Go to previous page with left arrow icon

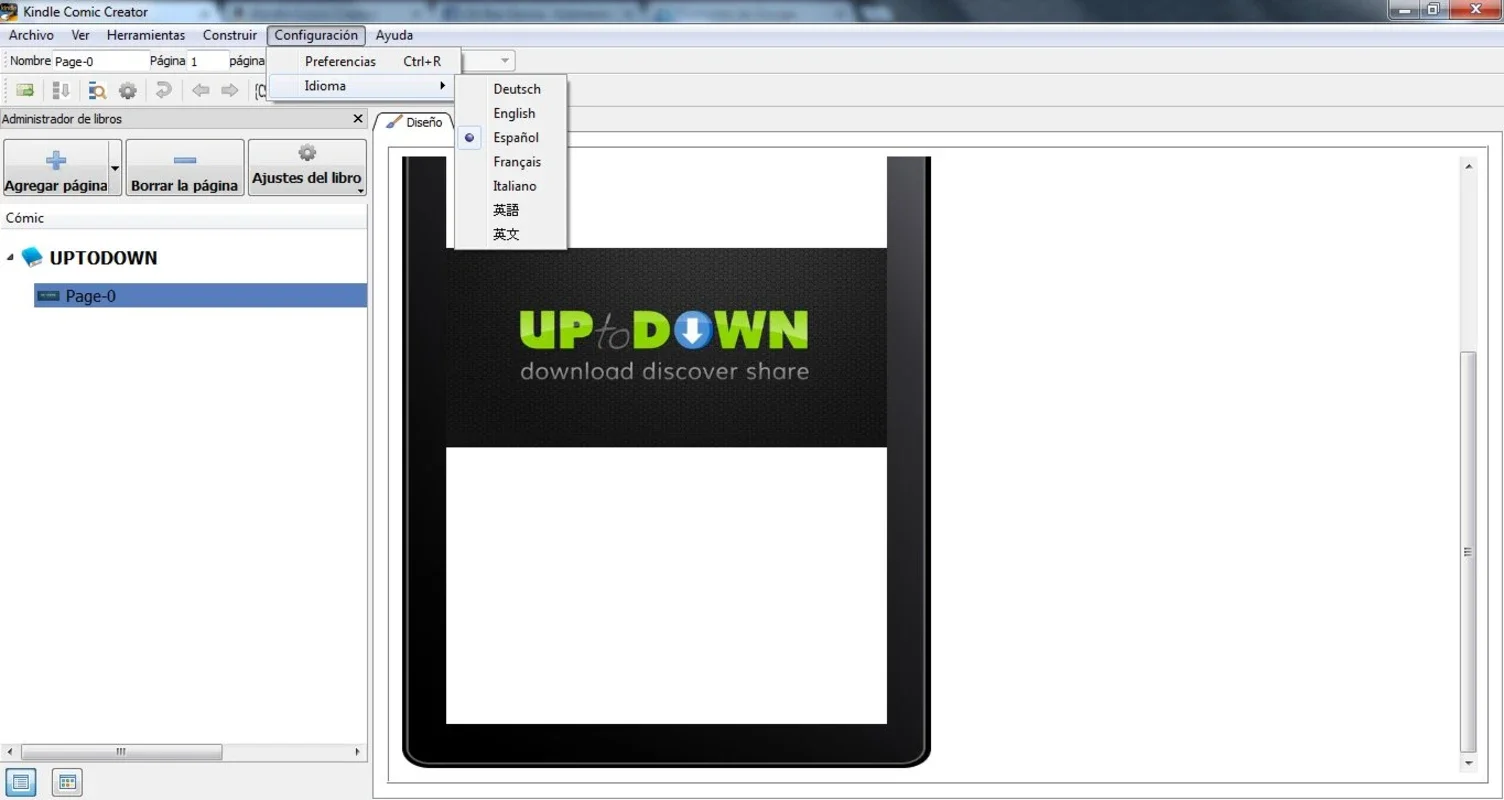[201, 91]
